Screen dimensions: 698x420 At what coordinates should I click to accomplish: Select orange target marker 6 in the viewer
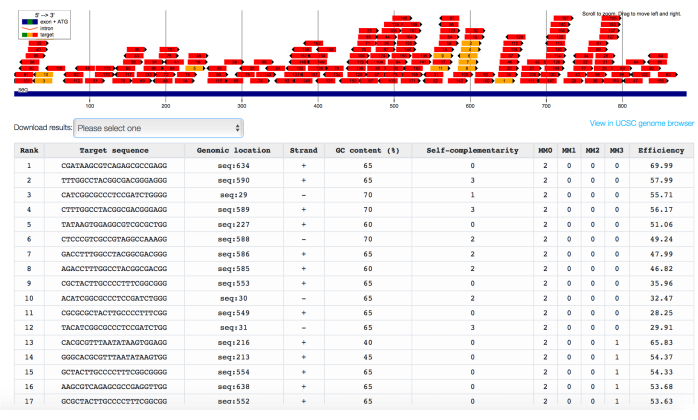468,56
